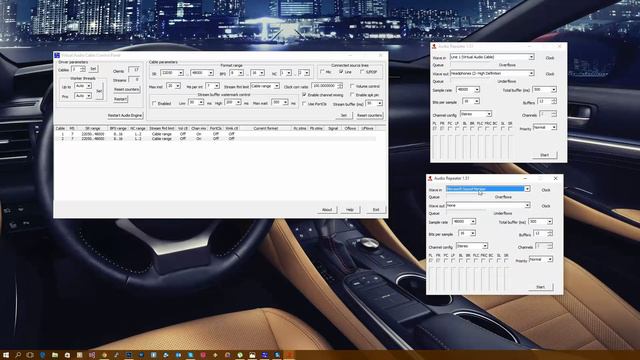The image size is (640, 360).
Task: Open the NC maximum dropdown
Action: point(303,73)
